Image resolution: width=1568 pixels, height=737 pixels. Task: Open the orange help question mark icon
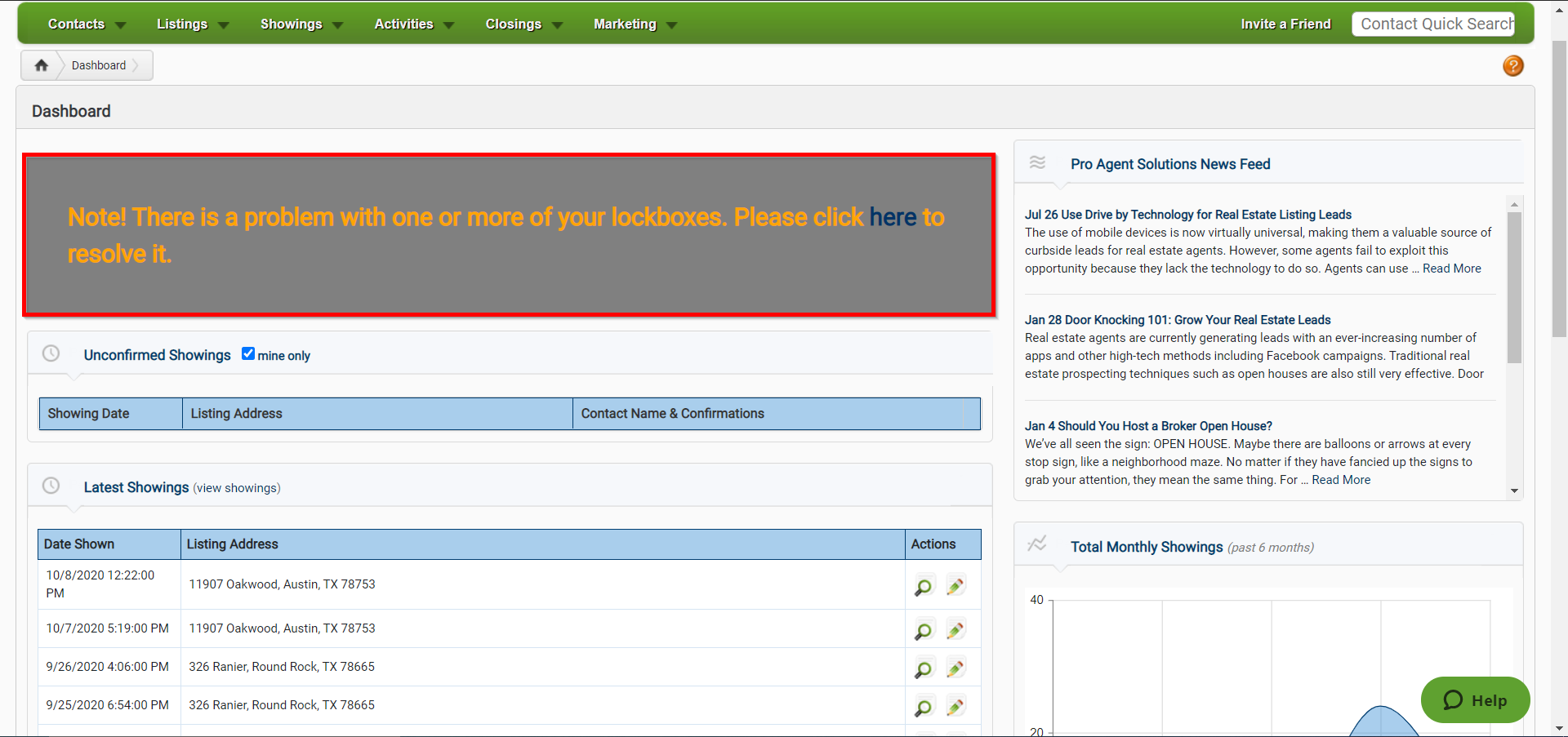1512,65
